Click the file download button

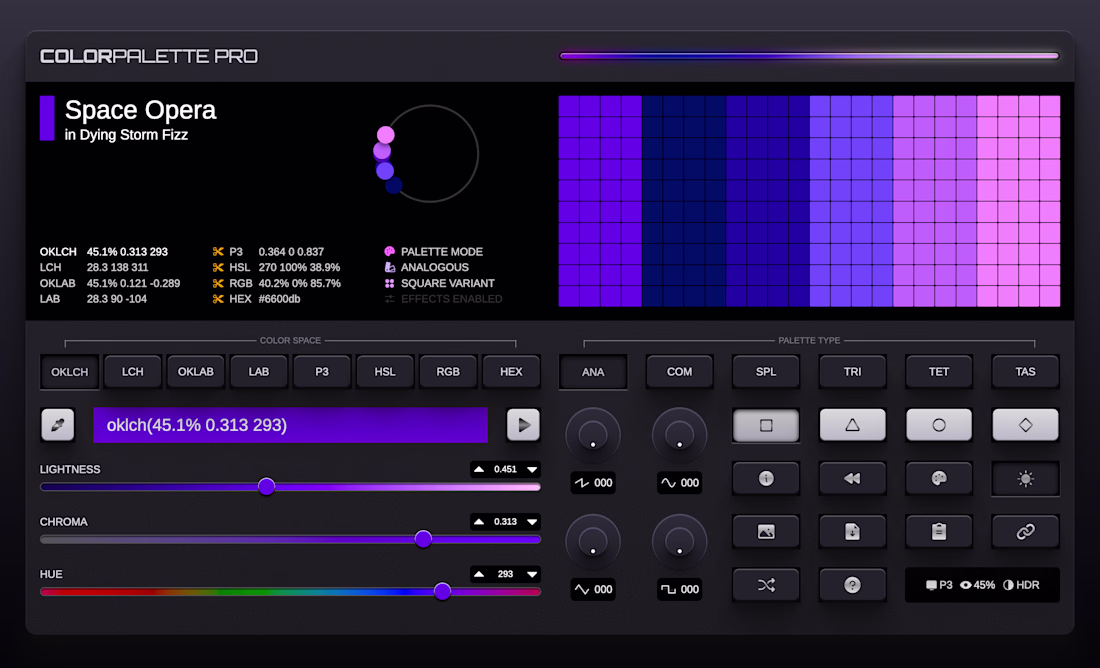(x=852, y=532)
